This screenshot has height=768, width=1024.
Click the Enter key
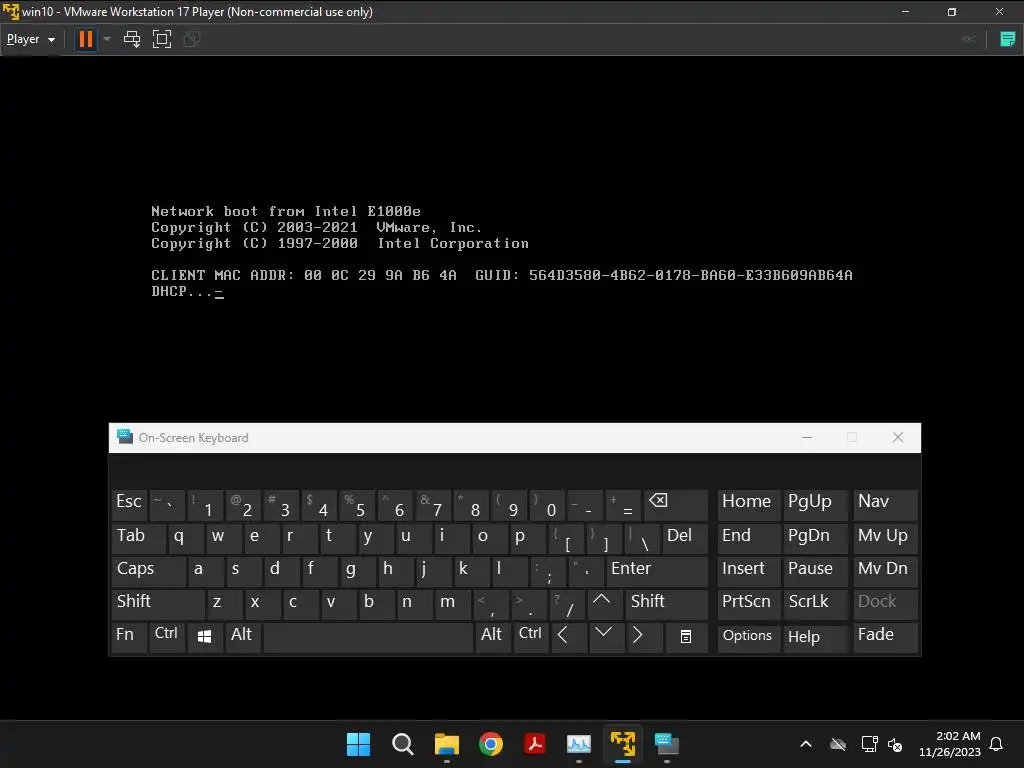point(657,571)
